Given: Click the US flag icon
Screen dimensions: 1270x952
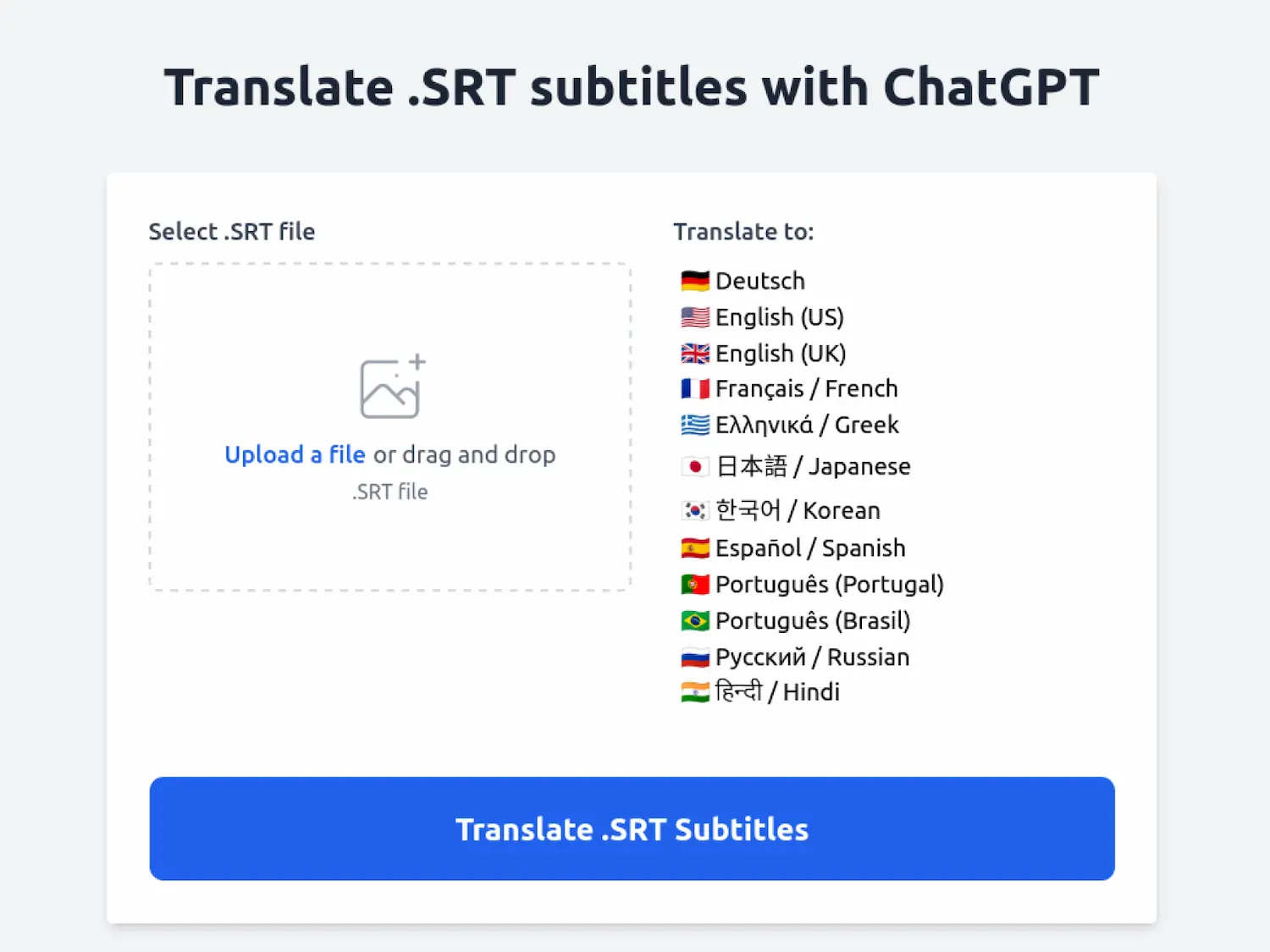Looking at the screenshot, I should (x=695, y=317).
